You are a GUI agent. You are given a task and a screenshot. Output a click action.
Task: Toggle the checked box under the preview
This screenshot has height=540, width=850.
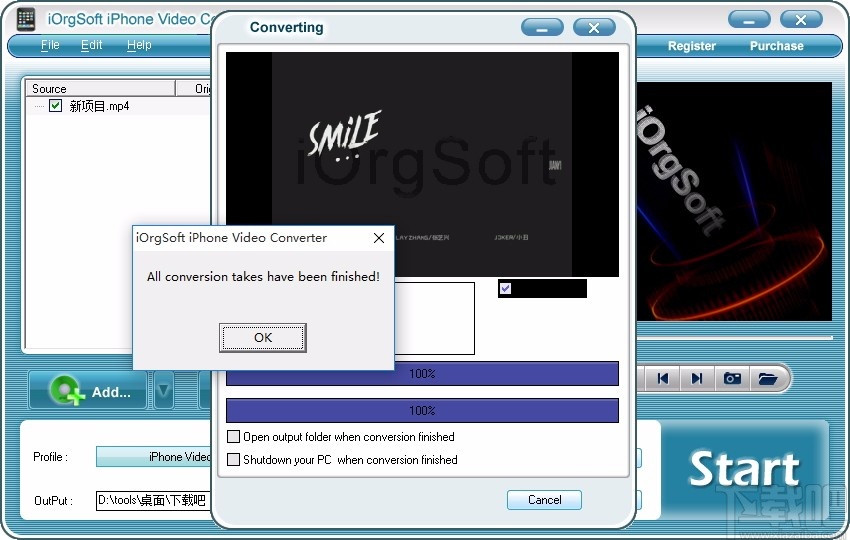tap(505, 288)
